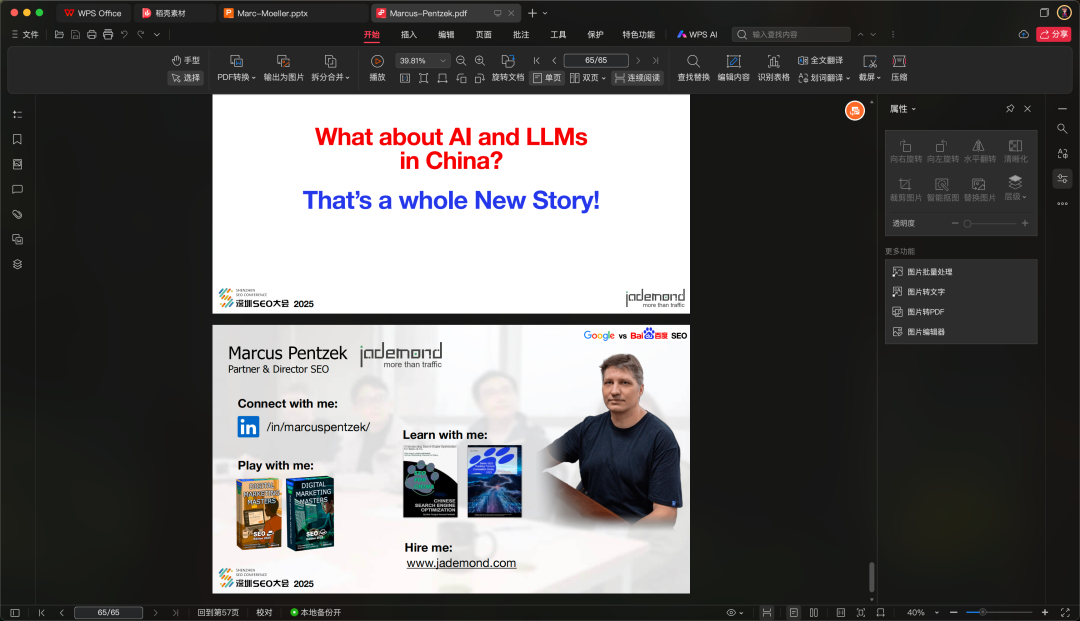Viewport: 1080px width, 621px height.
Task: Click the 65/65 page number field in ribbon
Action: click(x=596, y=61)
